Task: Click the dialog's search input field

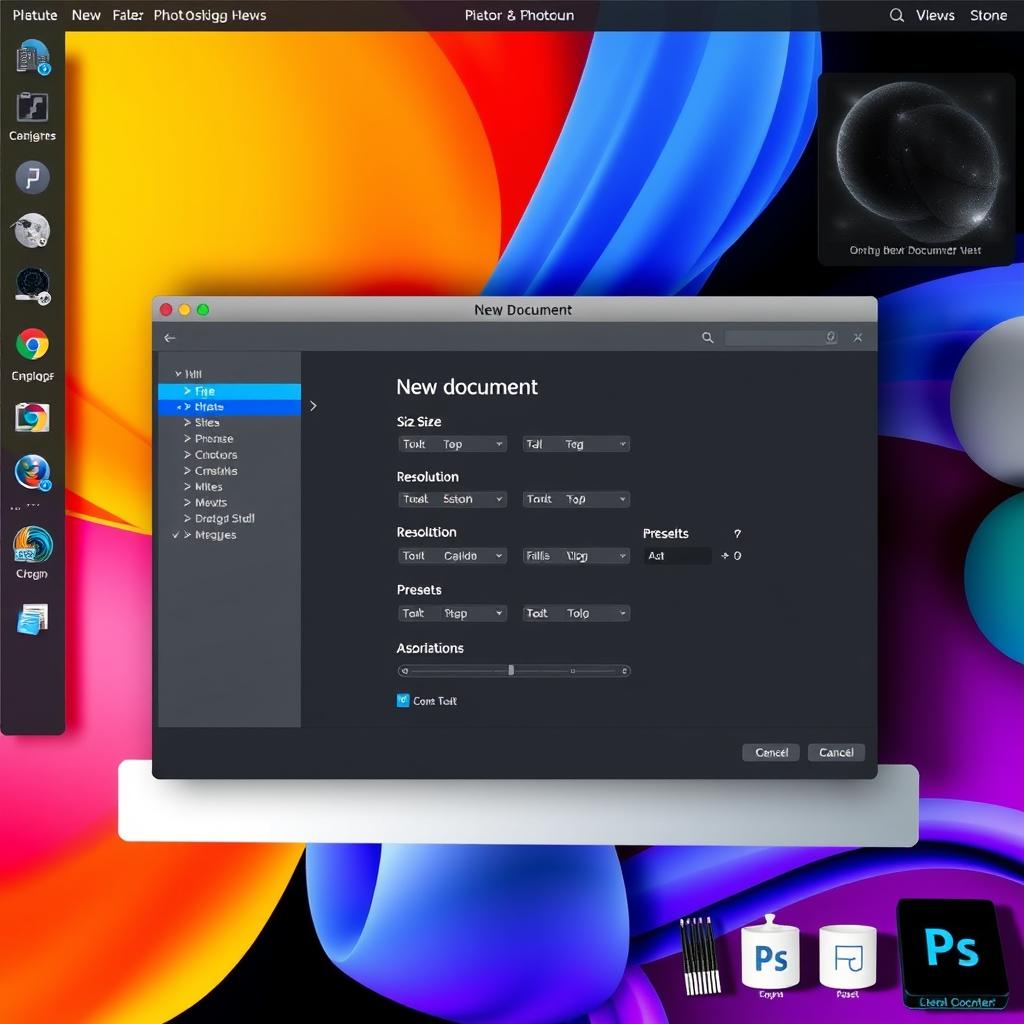Action: 781,338
